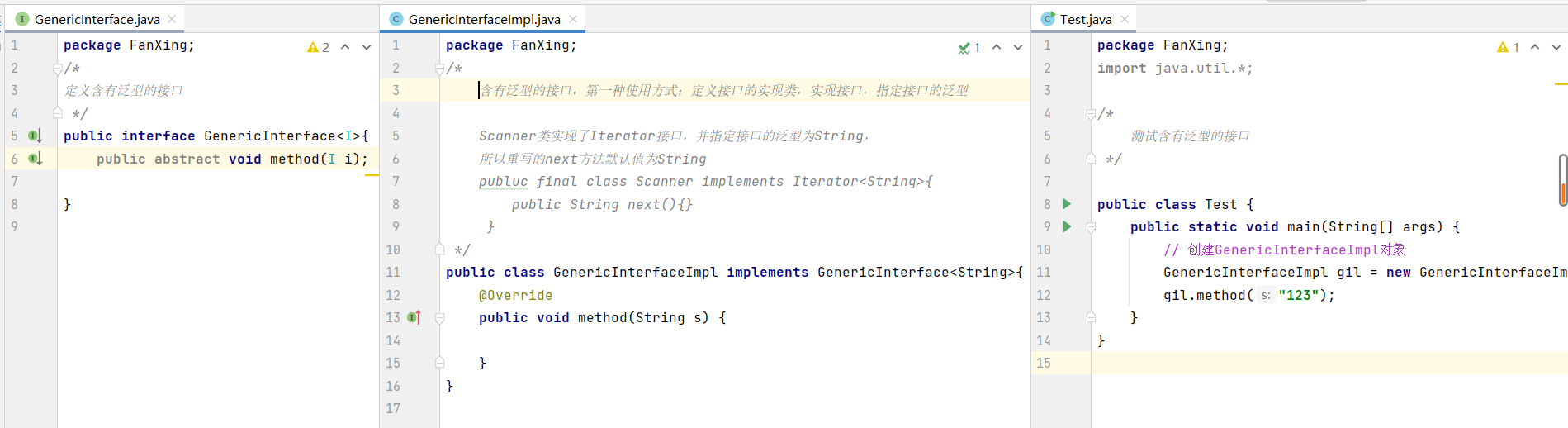Open the implementations gutter icon for GenericInterface
The height and width of the screenshot is (428, 1568).
point(35,136)
